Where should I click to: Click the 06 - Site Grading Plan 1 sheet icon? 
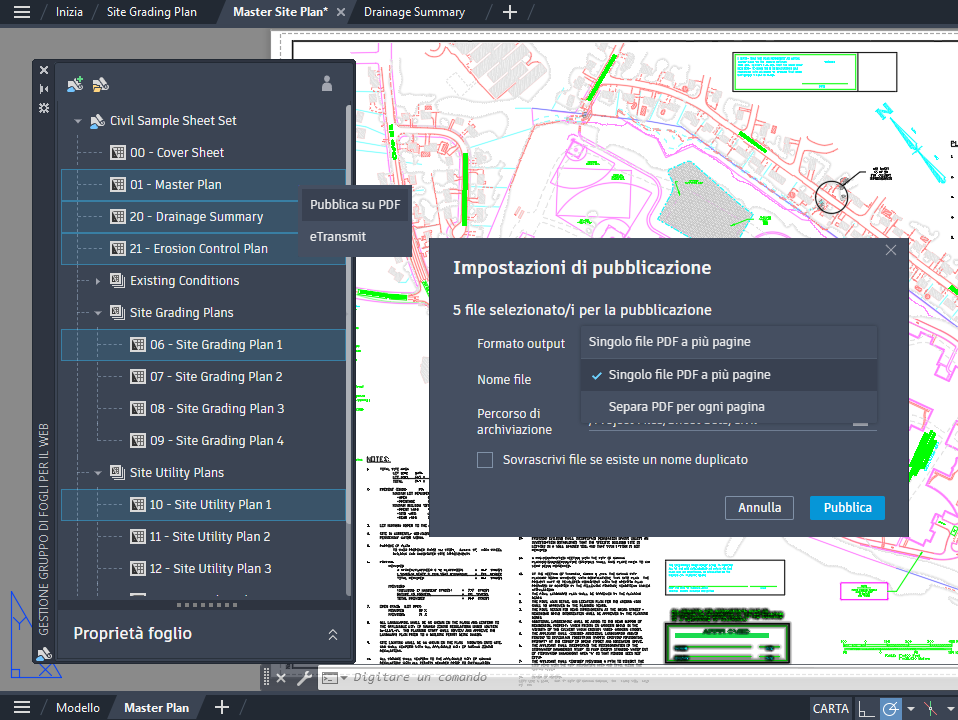pyautogui.click(x=138, y=345)
